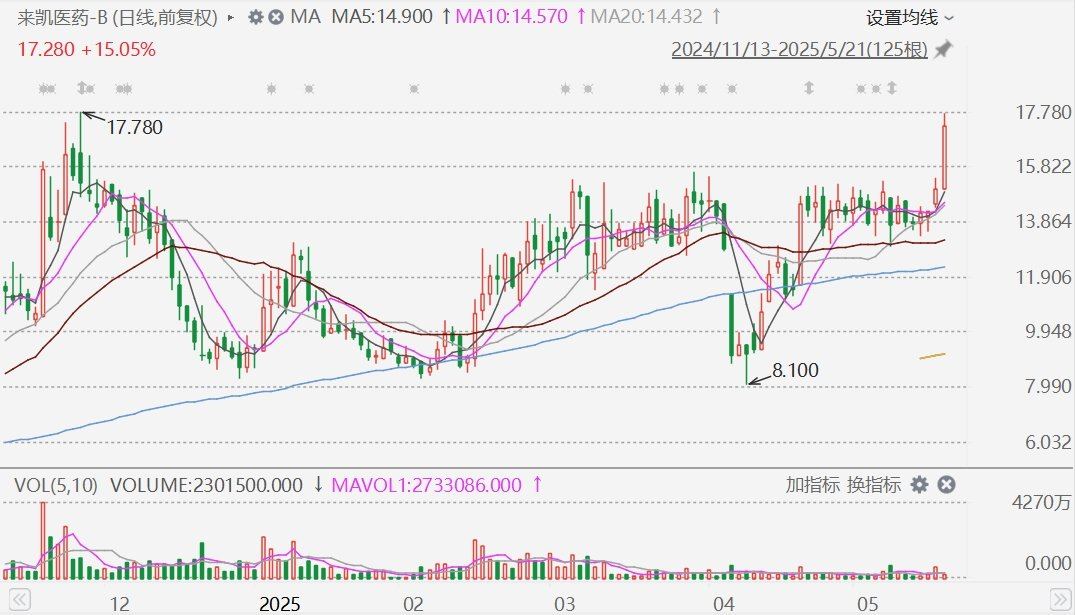This screenshot has width=1075, height=615.
Task: Toggle the MA20 line label
Action: tap(646, 17)
